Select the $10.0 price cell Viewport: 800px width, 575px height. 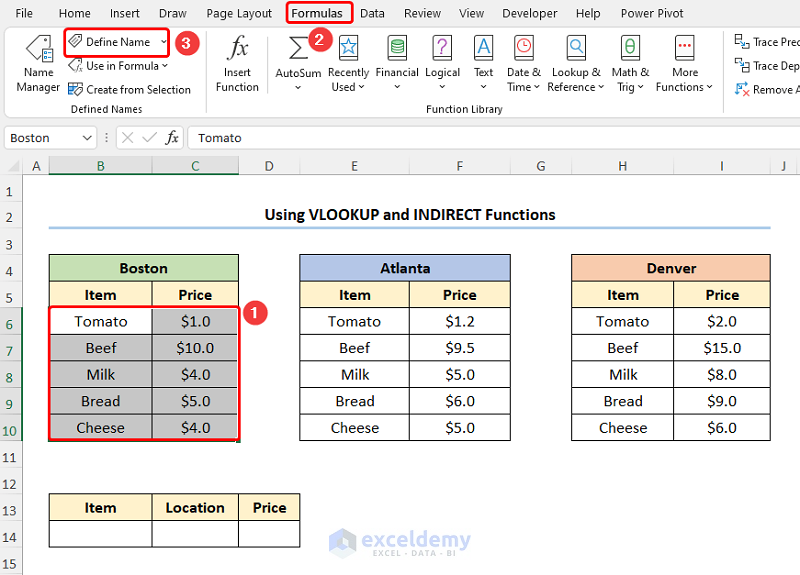[195, 348]
